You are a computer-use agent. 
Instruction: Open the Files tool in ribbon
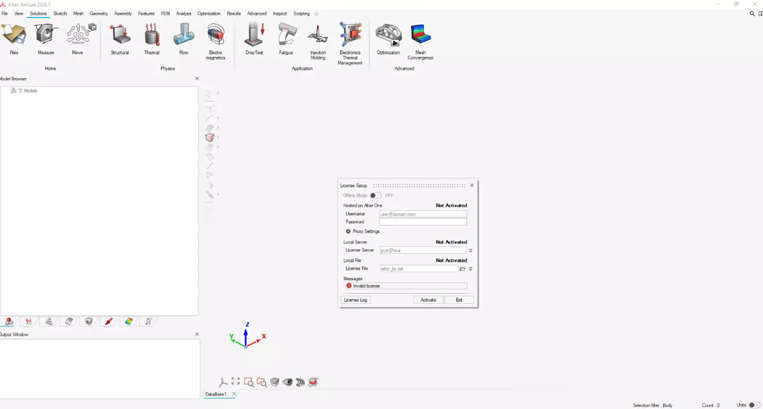[x=14, y=39]
